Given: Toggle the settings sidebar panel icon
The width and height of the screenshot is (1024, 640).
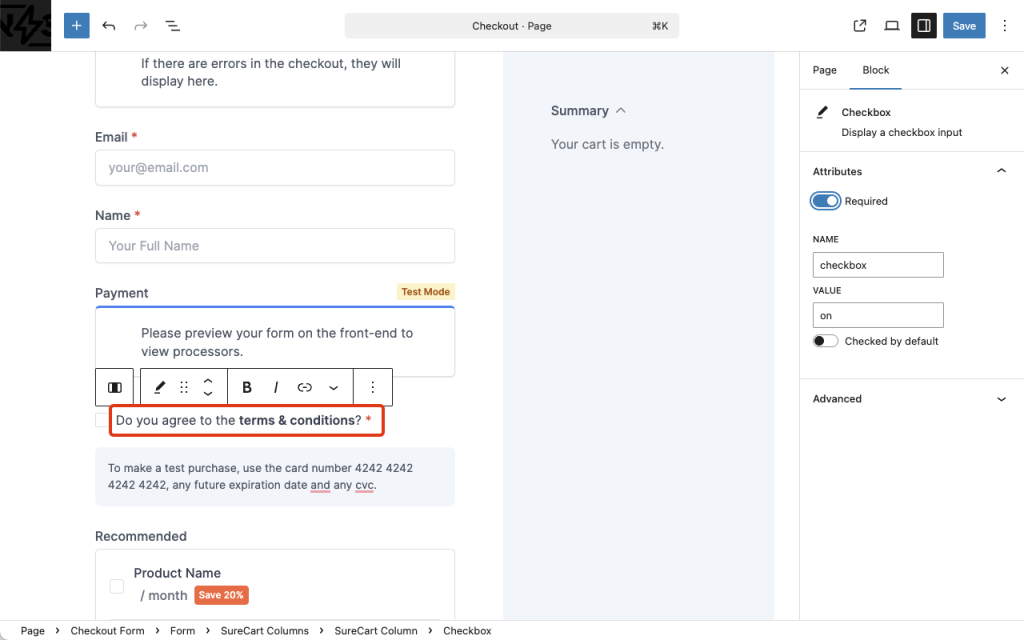Looking at the screenshot, I should click(923, 25).
